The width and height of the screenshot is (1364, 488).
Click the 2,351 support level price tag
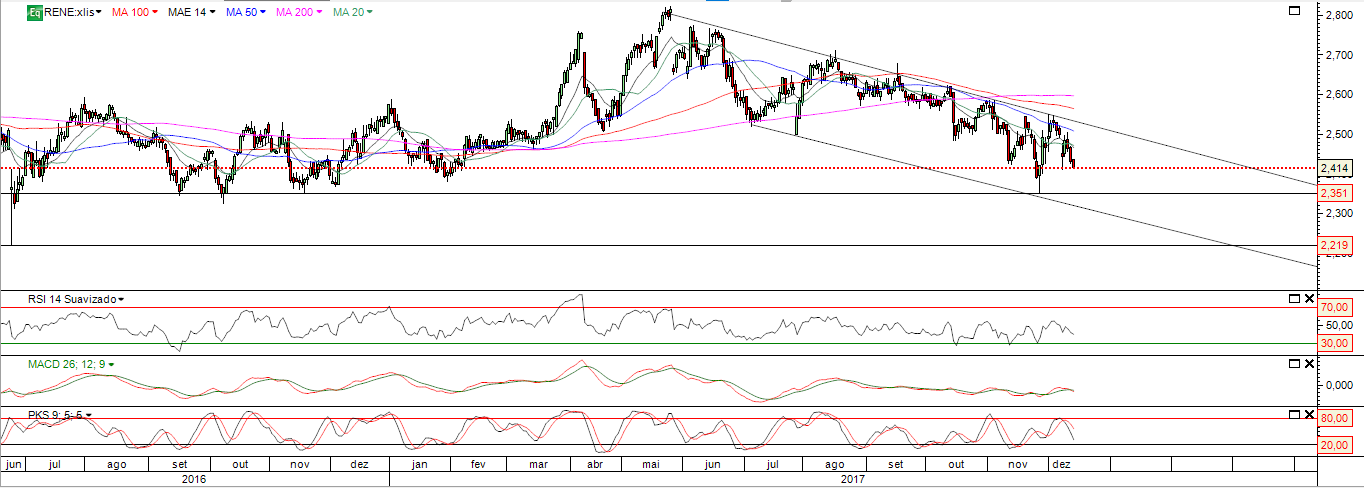point(1335,194)
